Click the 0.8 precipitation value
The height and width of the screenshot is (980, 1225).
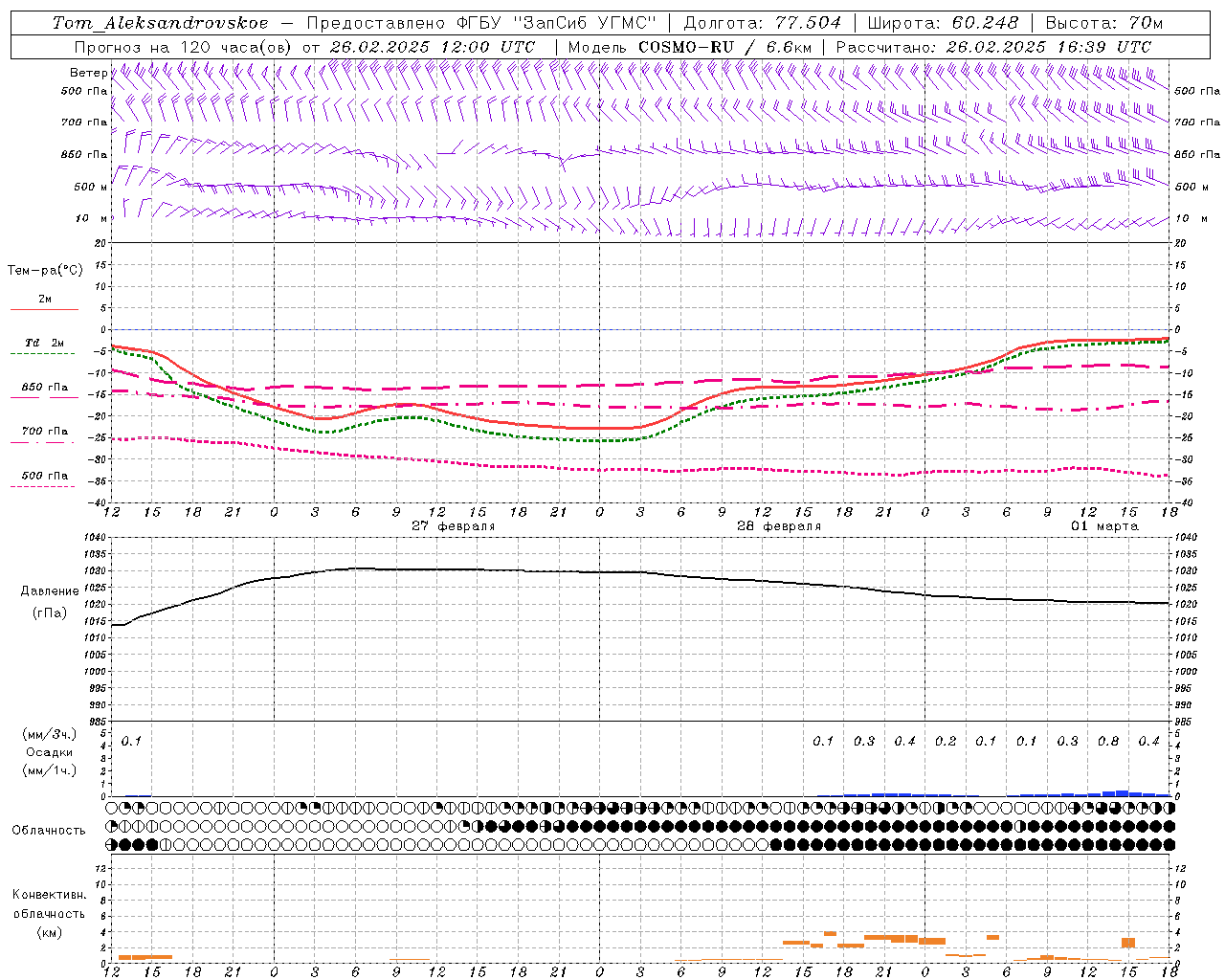tap(1108, 741)
